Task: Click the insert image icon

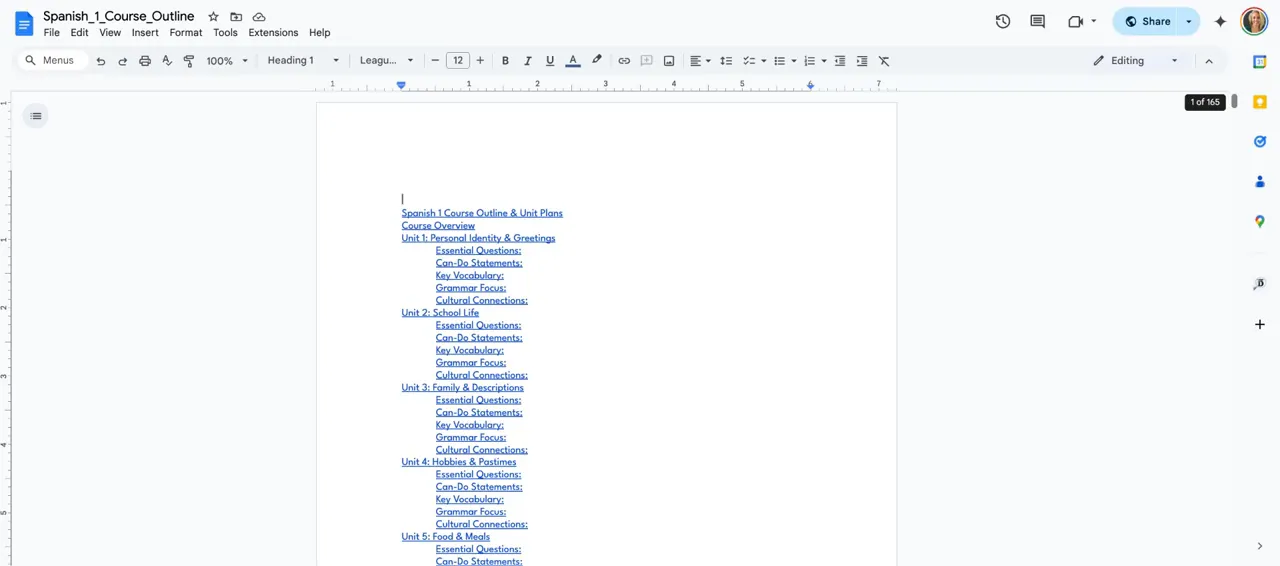Action: click(669, 61)
